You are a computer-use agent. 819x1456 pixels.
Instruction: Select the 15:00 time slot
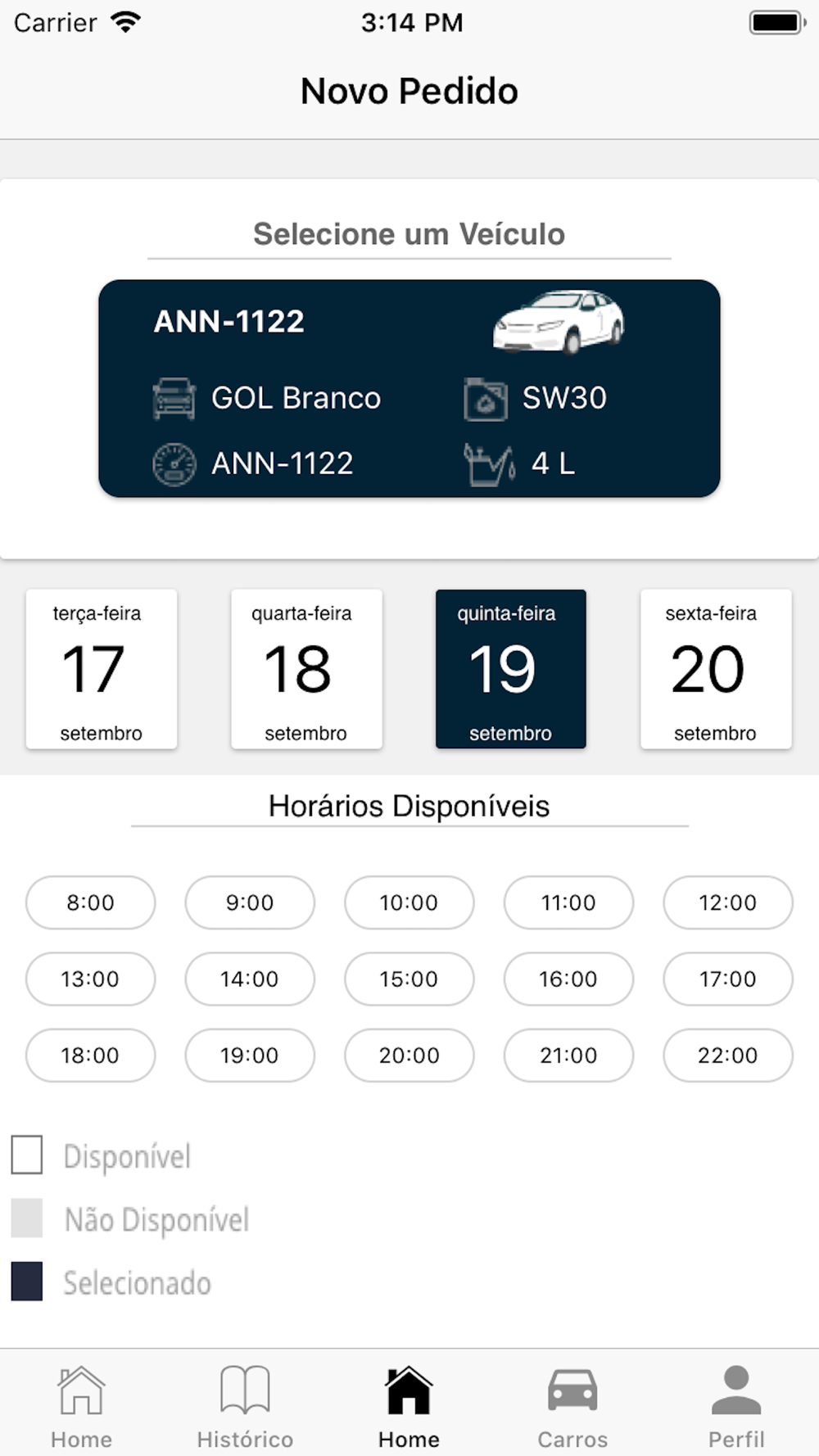click(409, 979)
